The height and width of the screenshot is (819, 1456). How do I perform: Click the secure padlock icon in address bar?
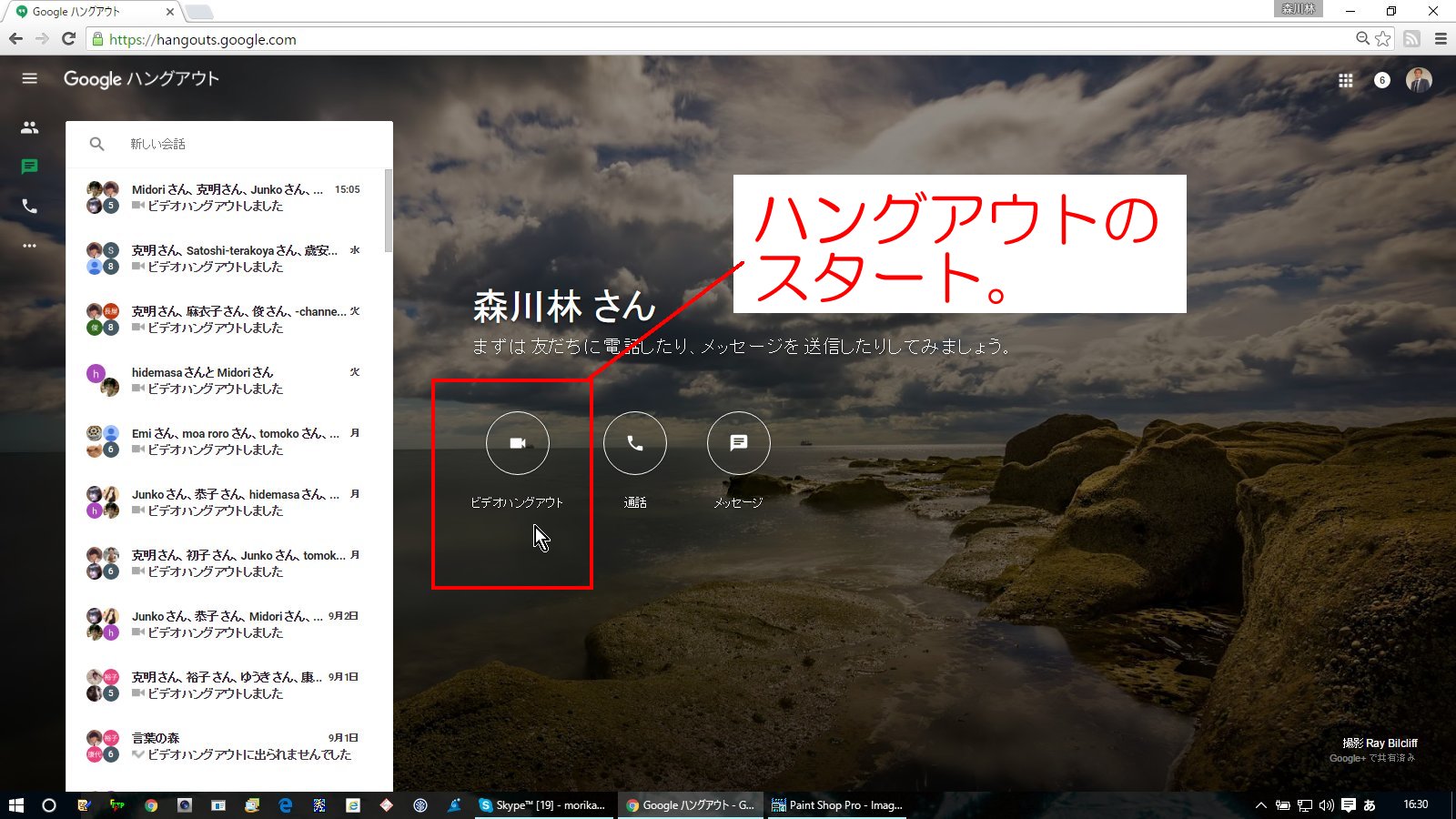pos(97,39)
